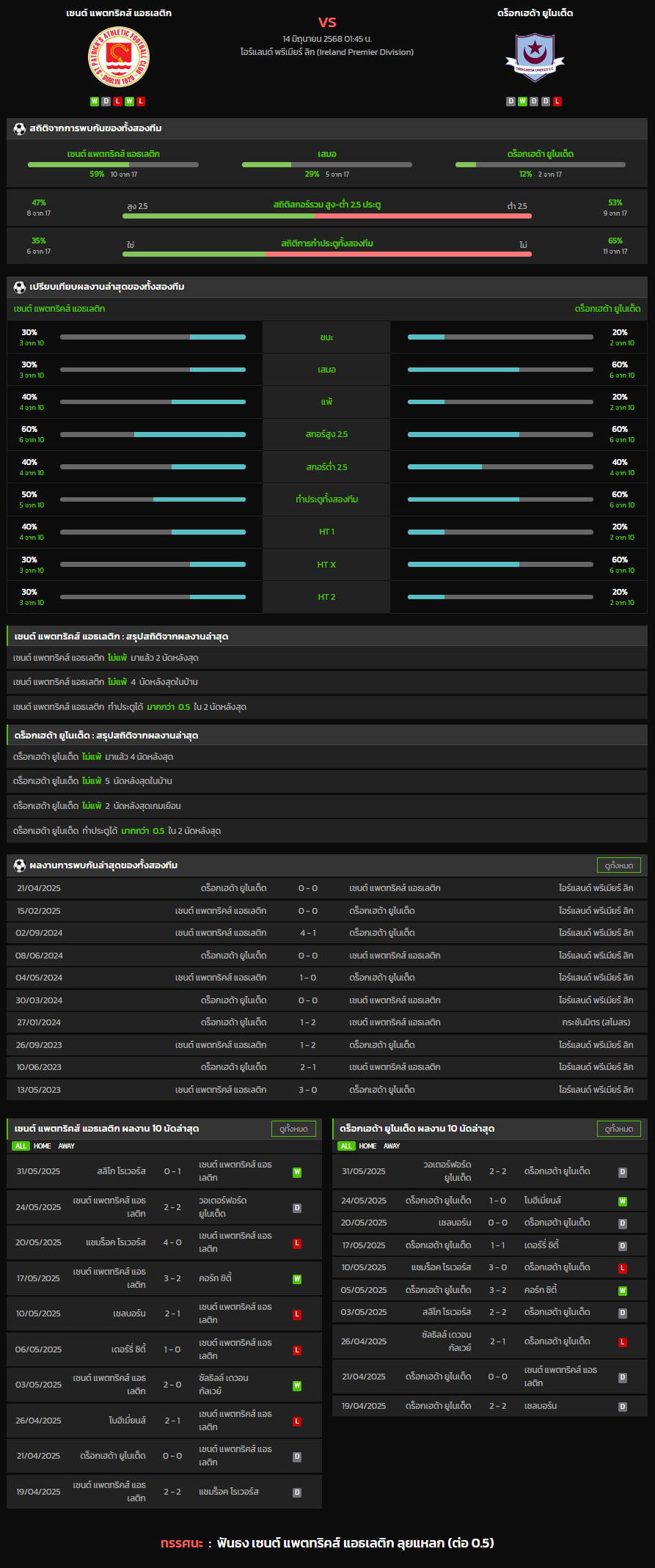Click both teams to score stats bar

pos(327,254)
